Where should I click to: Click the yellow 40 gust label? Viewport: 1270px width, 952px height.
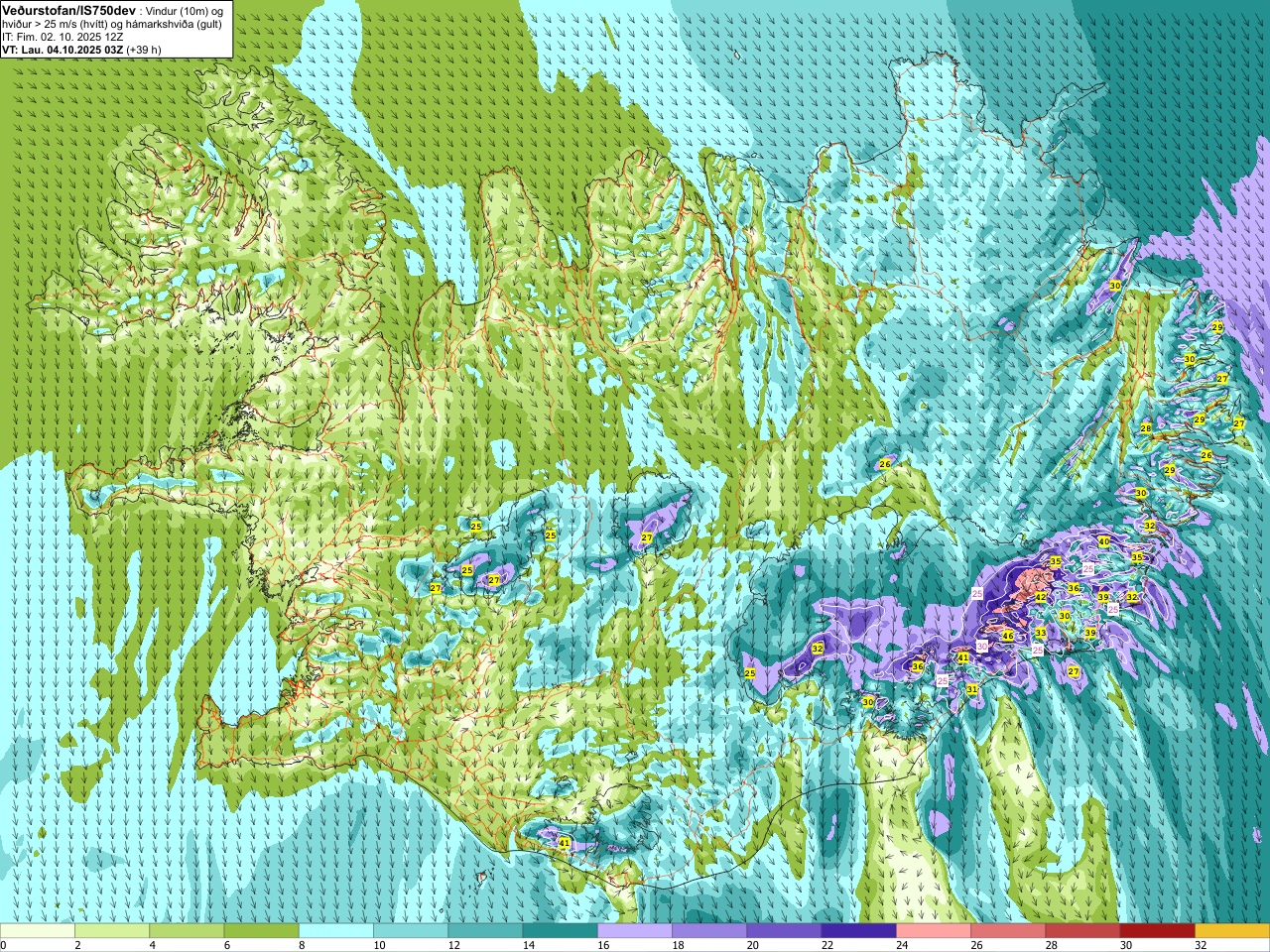1103,542
